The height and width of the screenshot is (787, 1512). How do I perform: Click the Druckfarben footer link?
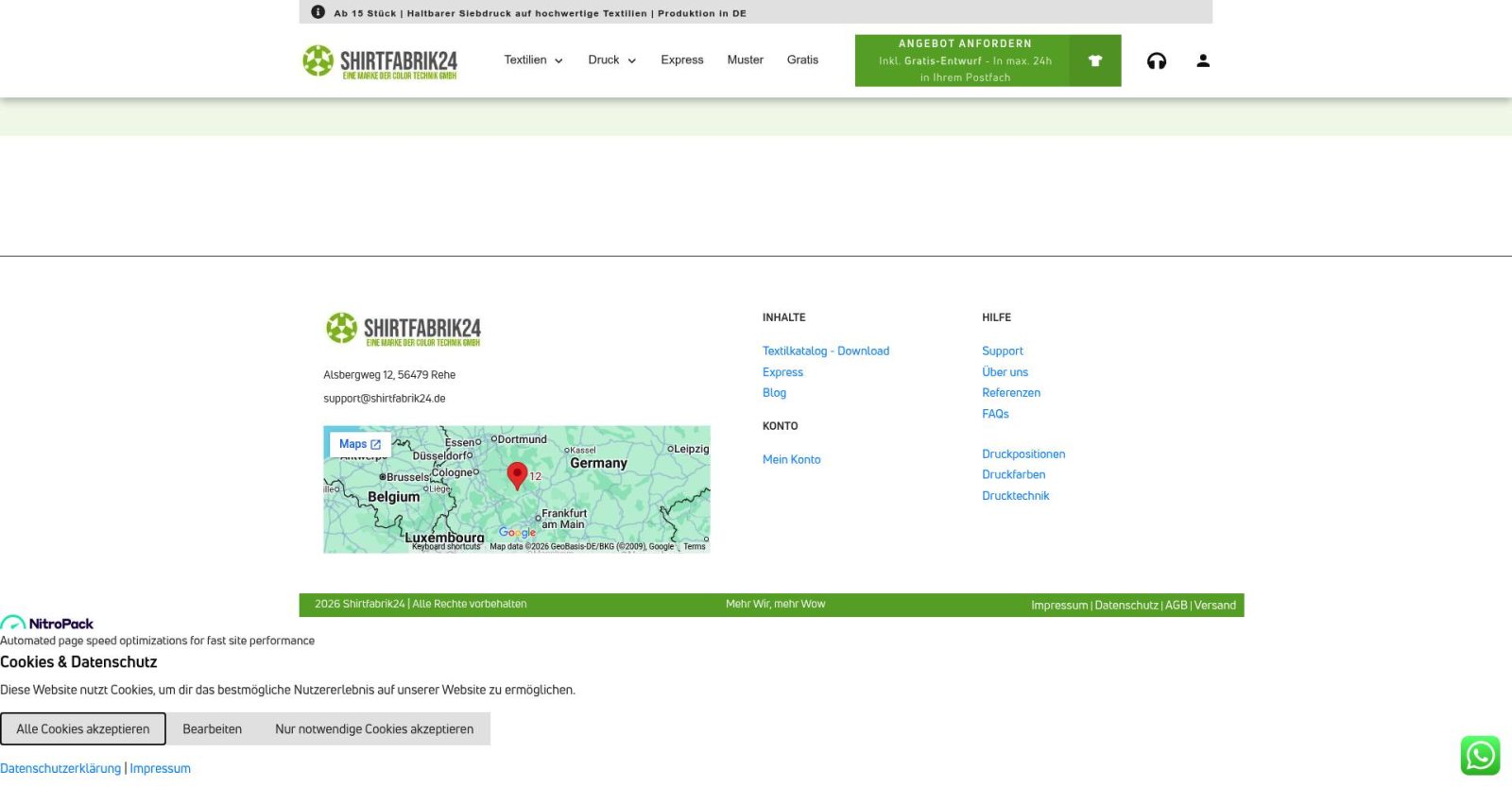[1013, 475]
